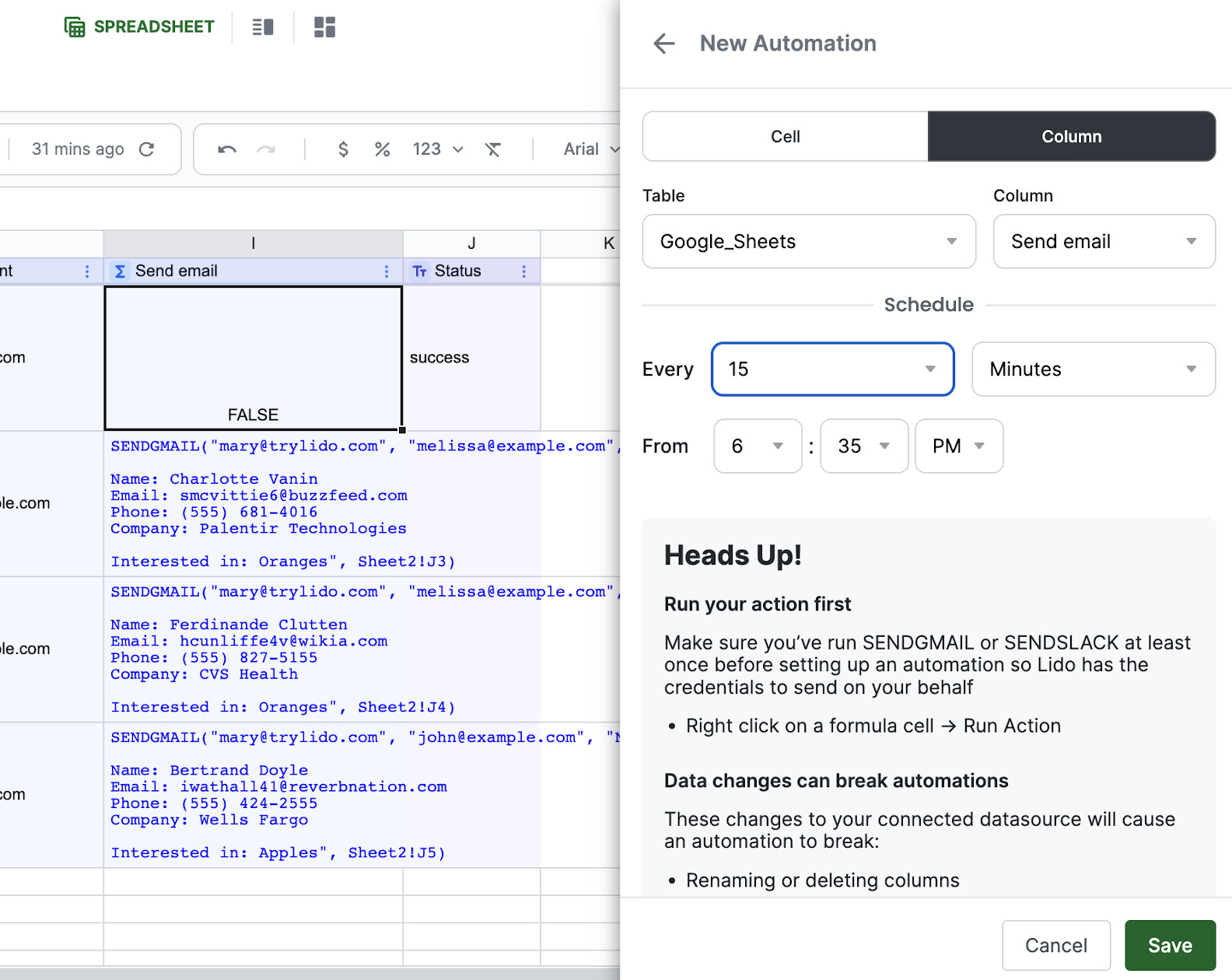Select the Ferdinande Clutten SENDGMAIL cell

254,649
